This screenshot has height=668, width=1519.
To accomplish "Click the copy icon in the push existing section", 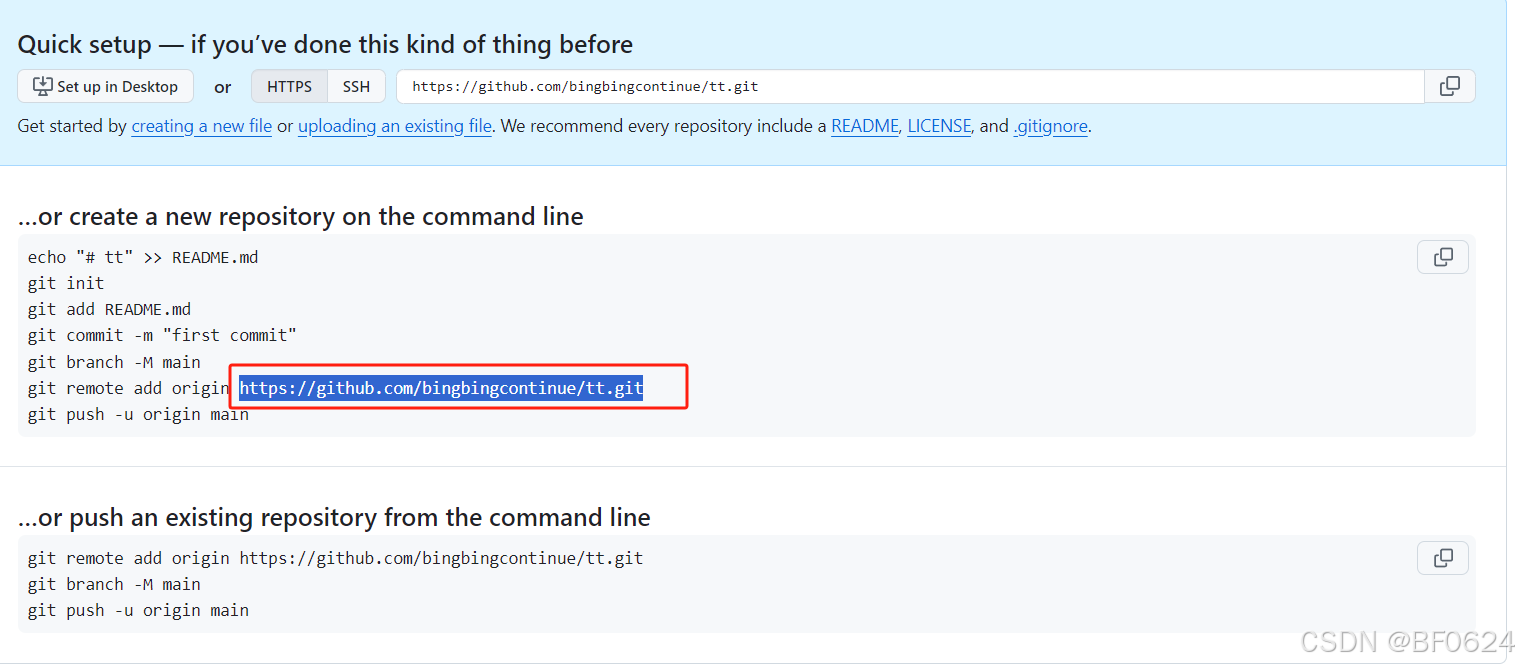I will pyautogui.click(x=1442, y=558).
